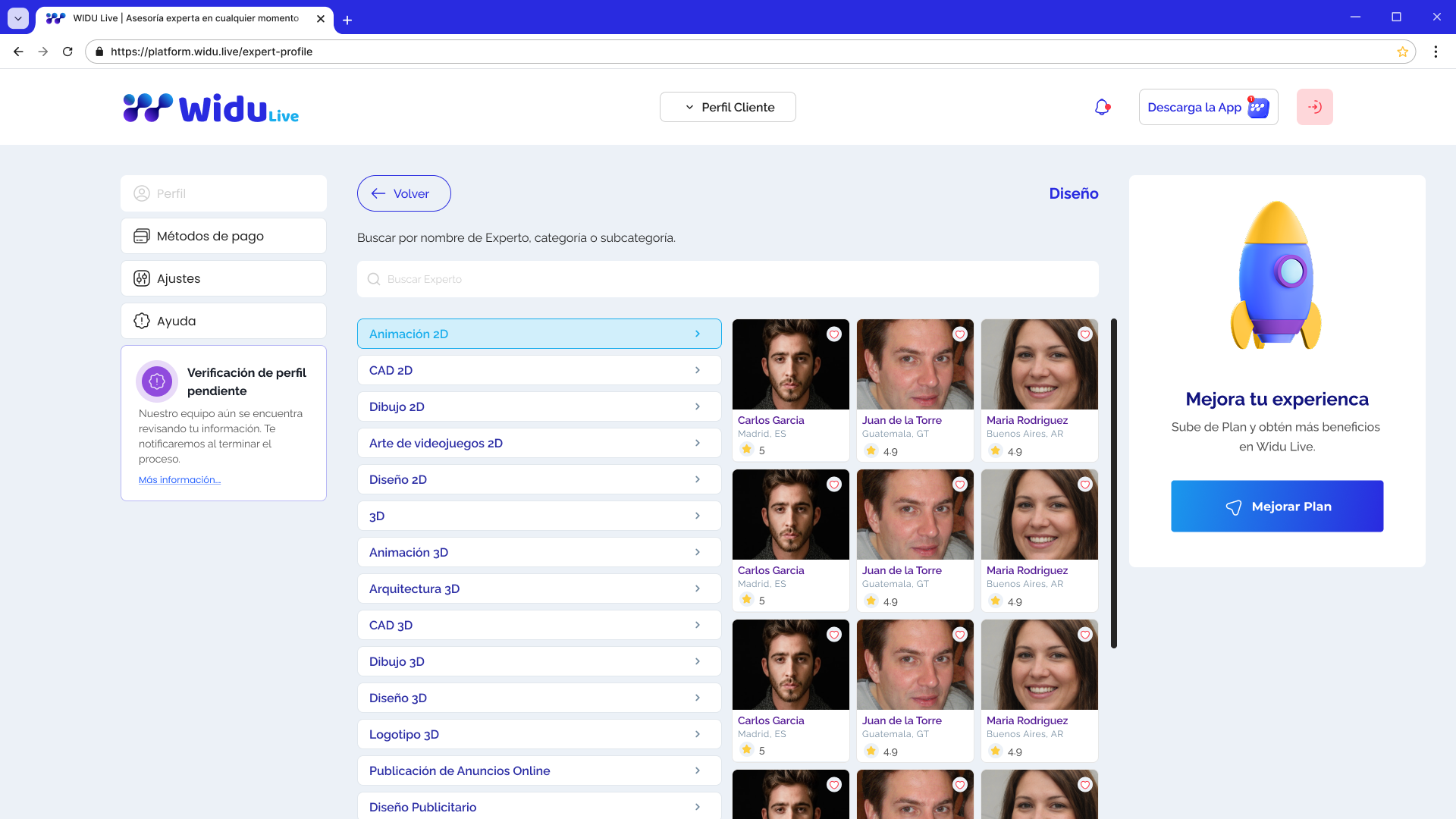The image size is (1456, 819).
Task: Toggle heart on first Juan de la Torre
Action: [x=960, y=334]
